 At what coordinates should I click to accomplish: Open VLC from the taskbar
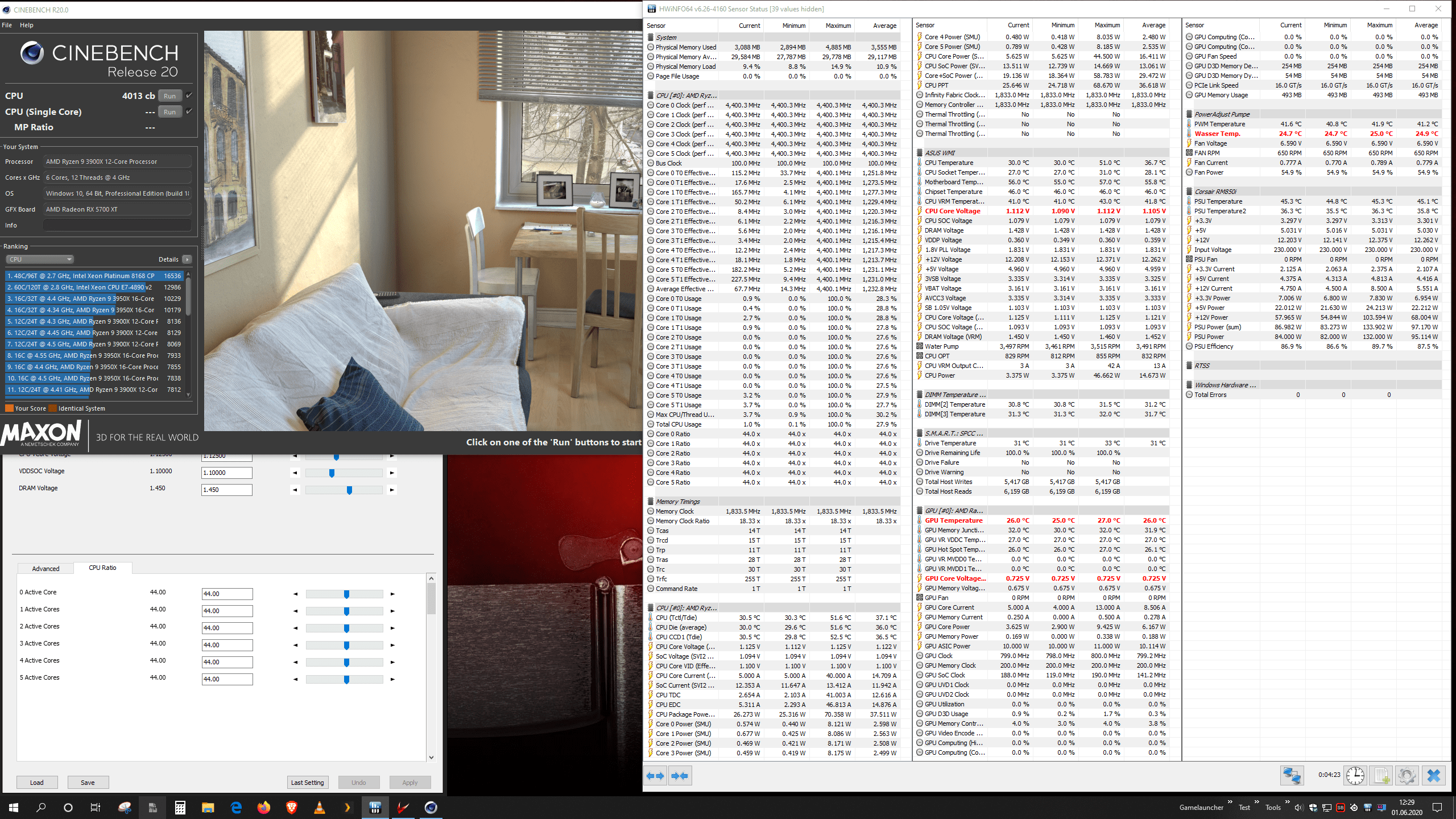[320, 808]
